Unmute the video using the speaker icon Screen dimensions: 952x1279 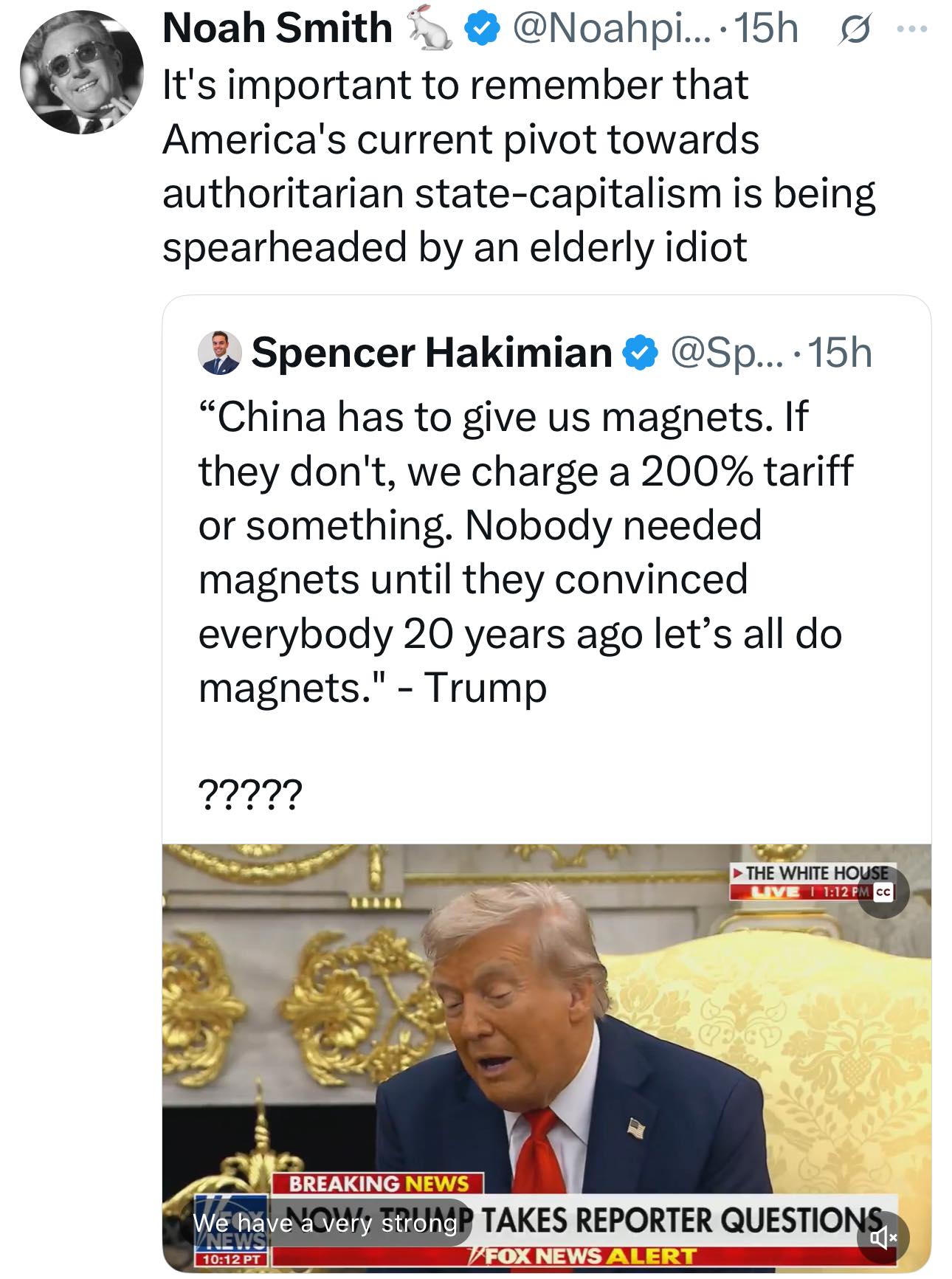pyautogui.click(x=883, y=1235)
